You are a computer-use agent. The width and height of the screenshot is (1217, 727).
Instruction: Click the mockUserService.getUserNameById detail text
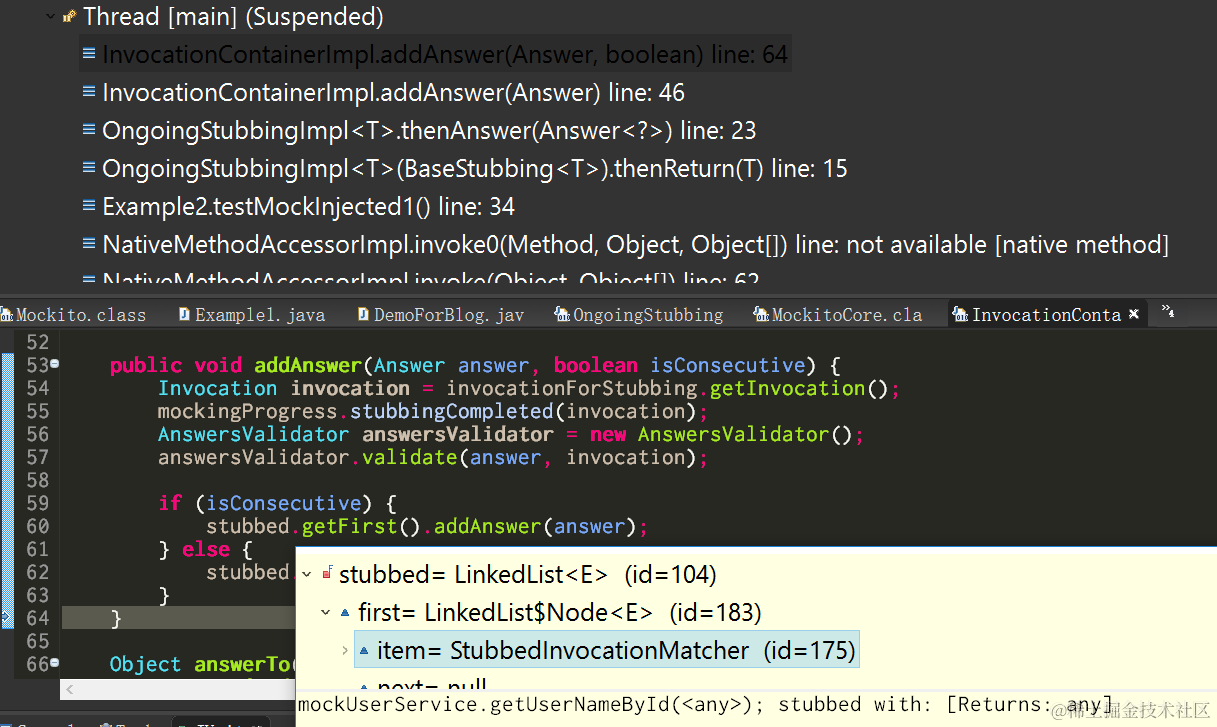(x=706, y=705)
